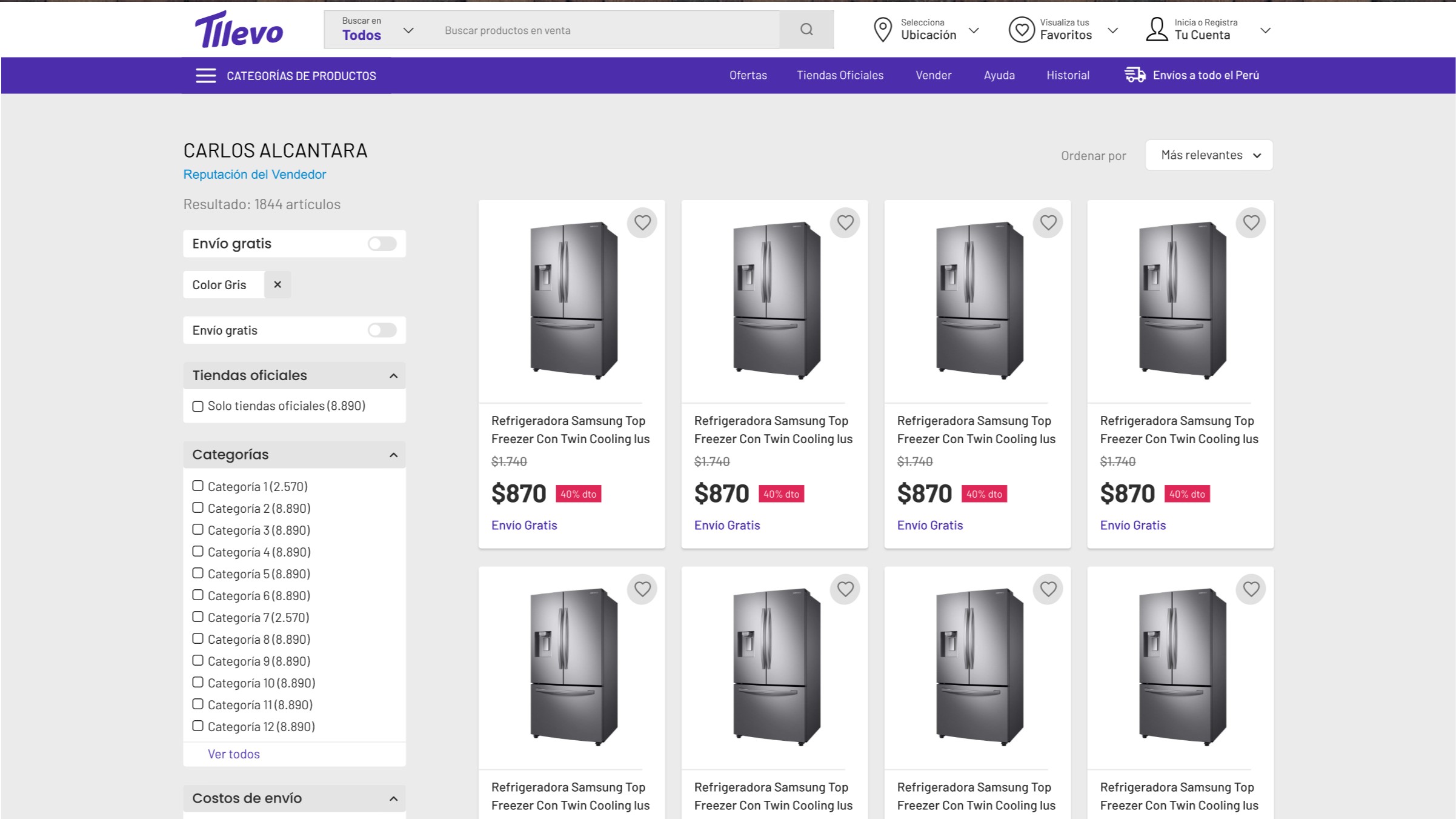This screenshot has width=1456, height=819.
Task: Click Resultado: 1844 artículos text
Action: (x=262, y=204)
